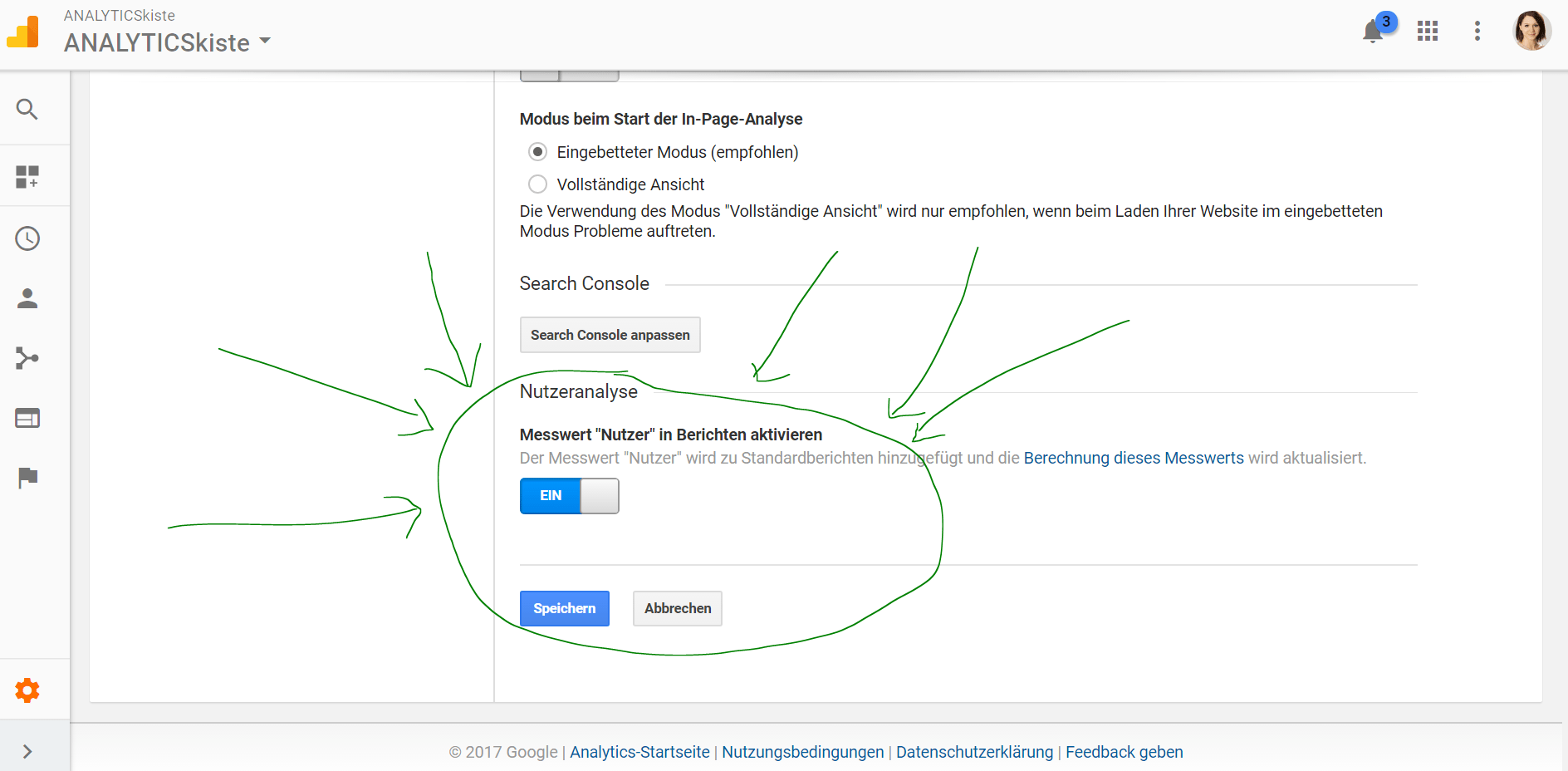Select Eingebetteter Modus radio button
This screenshot has width=1568, height=771.
click(x=538, y=152)
